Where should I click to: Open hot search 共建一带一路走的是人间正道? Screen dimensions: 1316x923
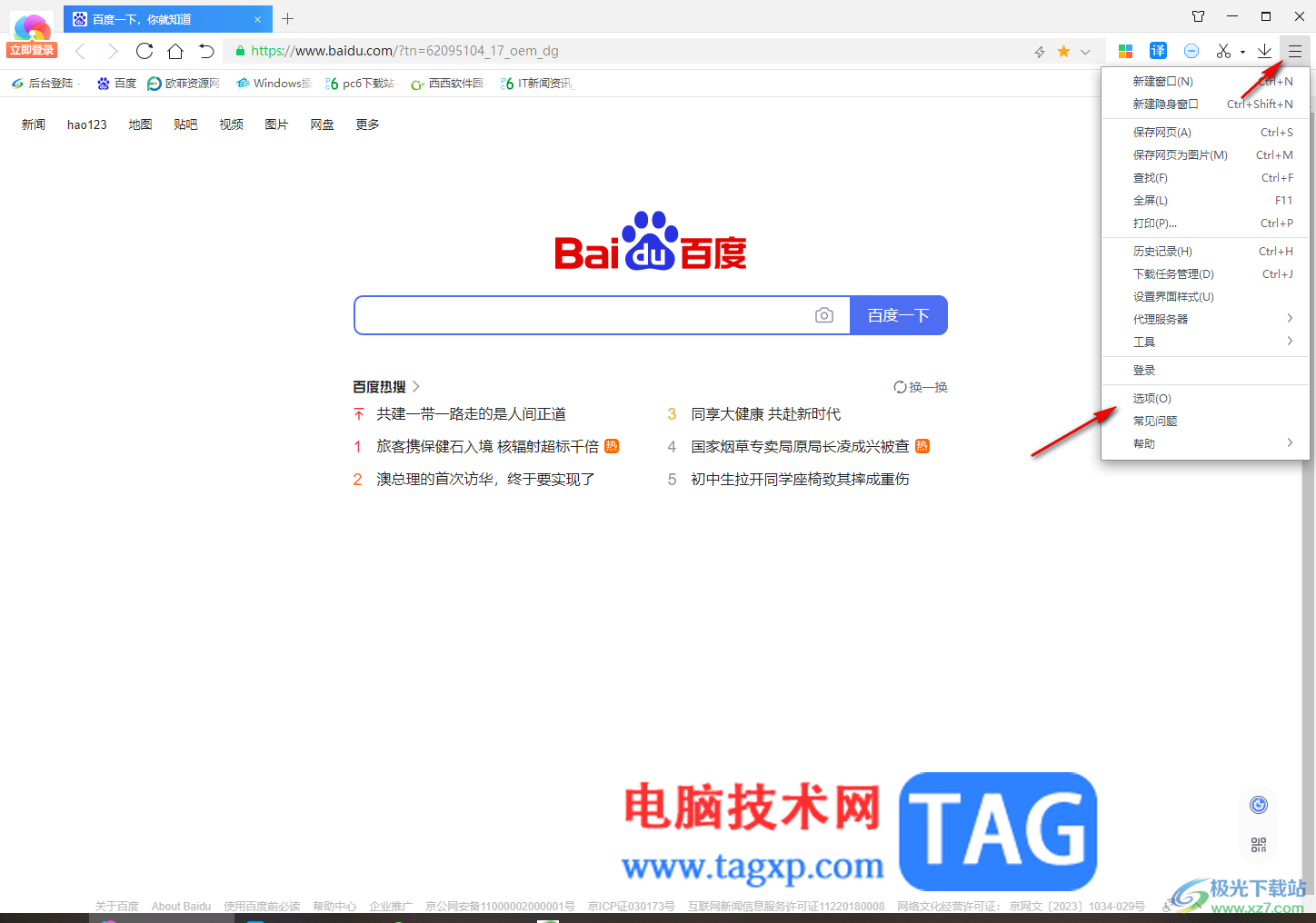pyautogui.click(x=471, y=414)
